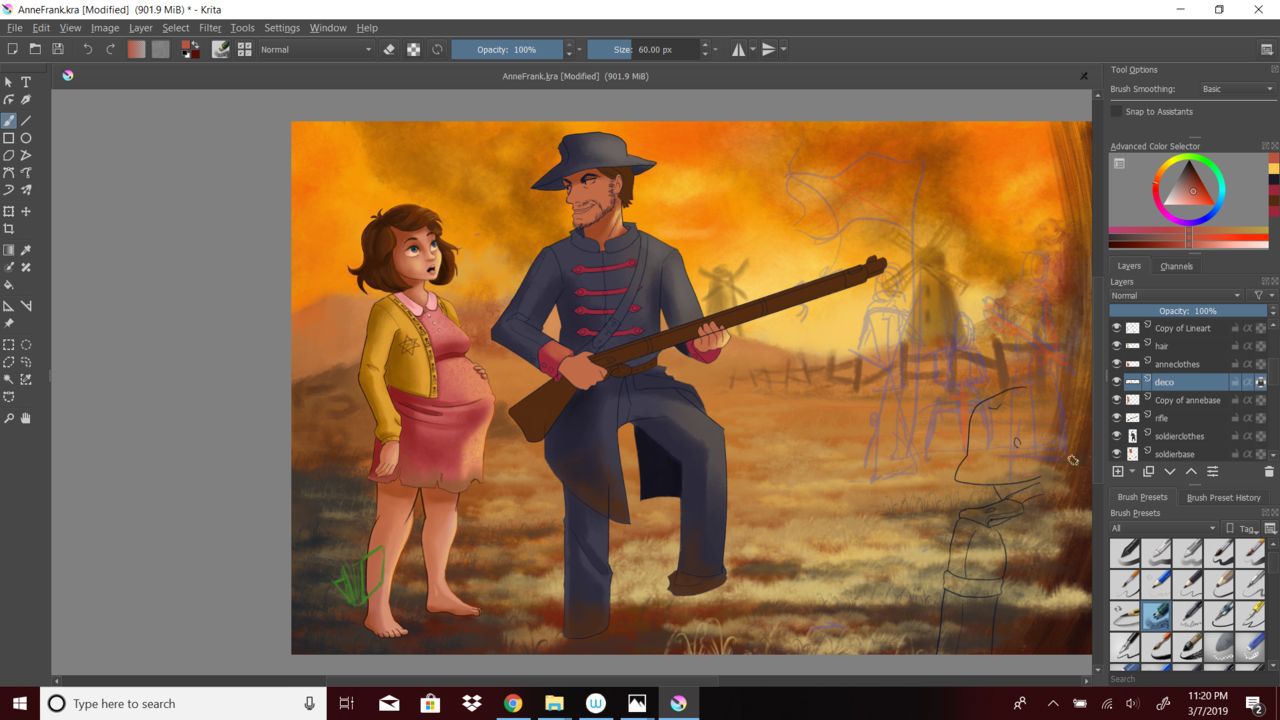Open the layer blending mode dropdown
The height and width of the screenshot is (720, 1280).
[1176, 296]
